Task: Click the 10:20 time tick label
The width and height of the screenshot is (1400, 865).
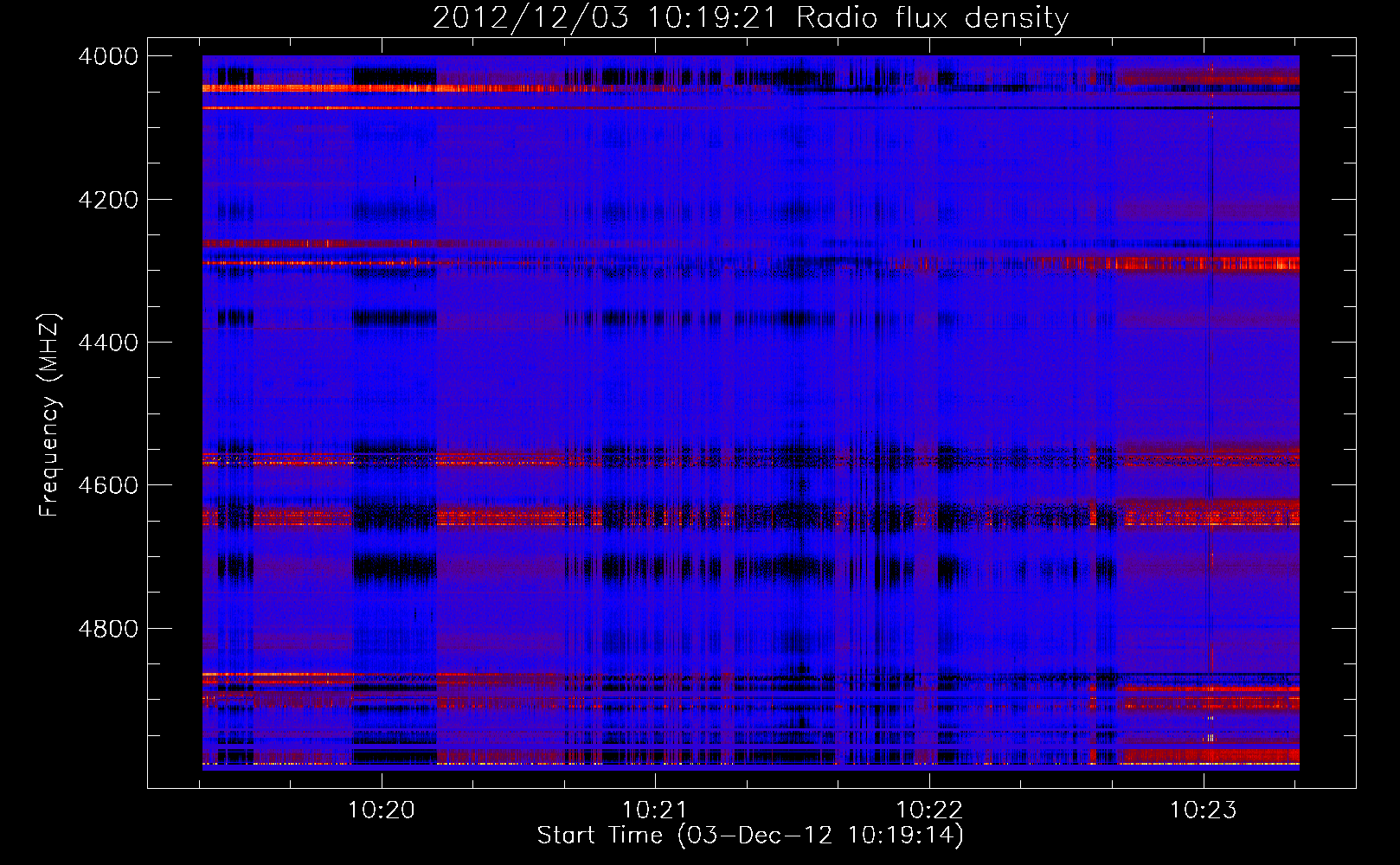Action: click(x=382, y=811)
